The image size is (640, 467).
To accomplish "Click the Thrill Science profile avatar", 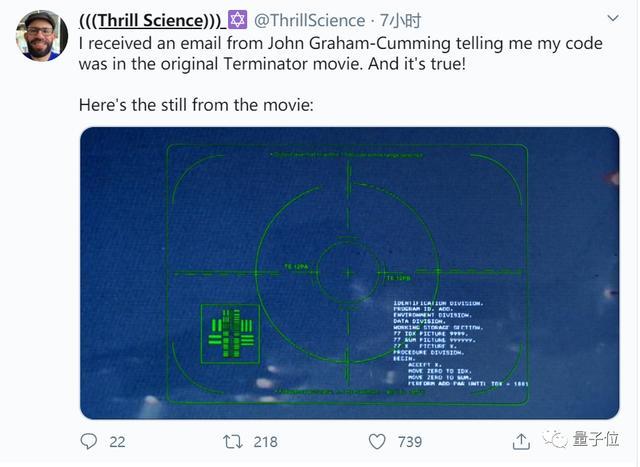I will (42, 36).
